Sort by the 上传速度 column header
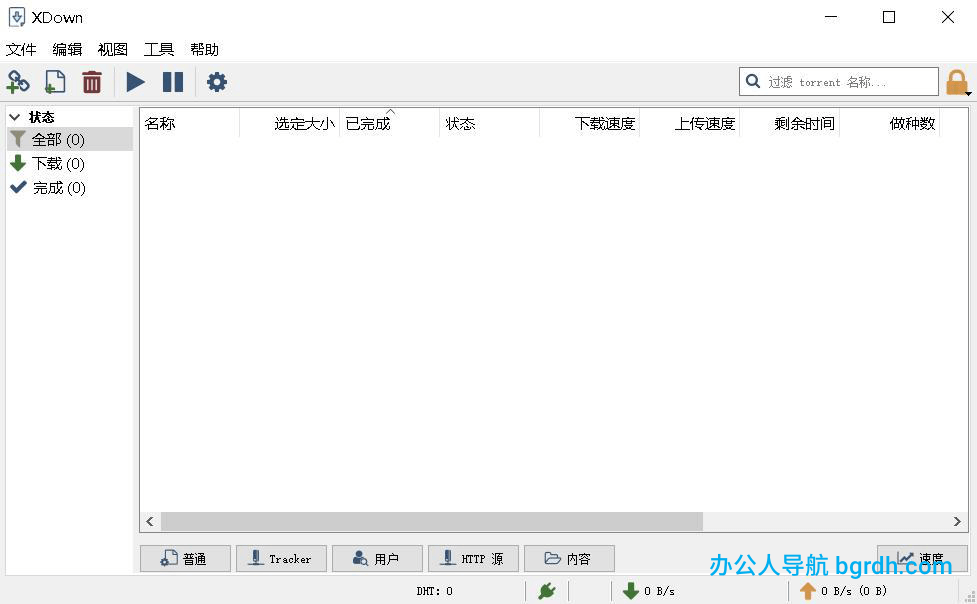 tap(690, 123)
